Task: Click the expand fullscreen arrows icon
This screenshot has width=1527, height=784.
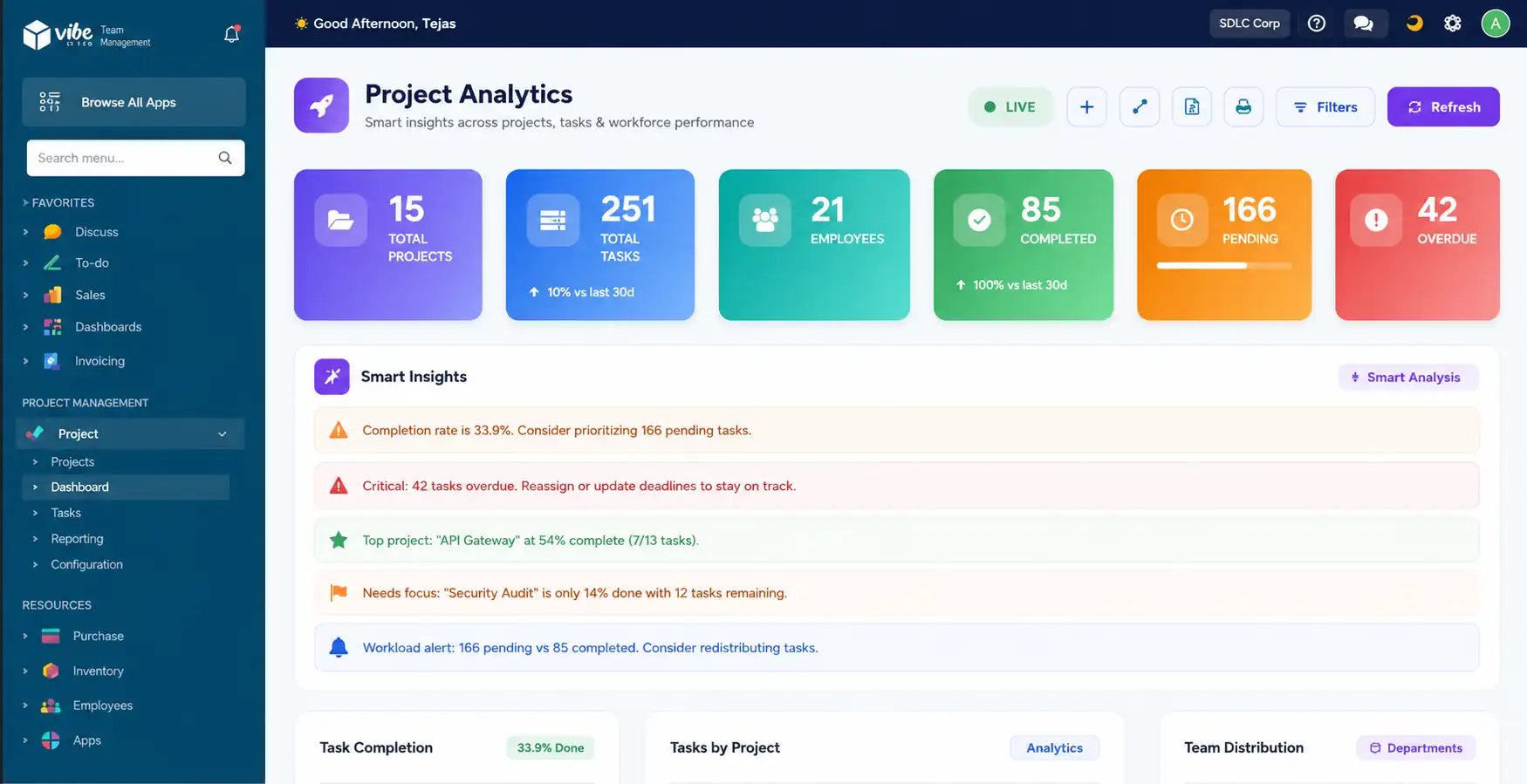Action: tap(1140, 106)
